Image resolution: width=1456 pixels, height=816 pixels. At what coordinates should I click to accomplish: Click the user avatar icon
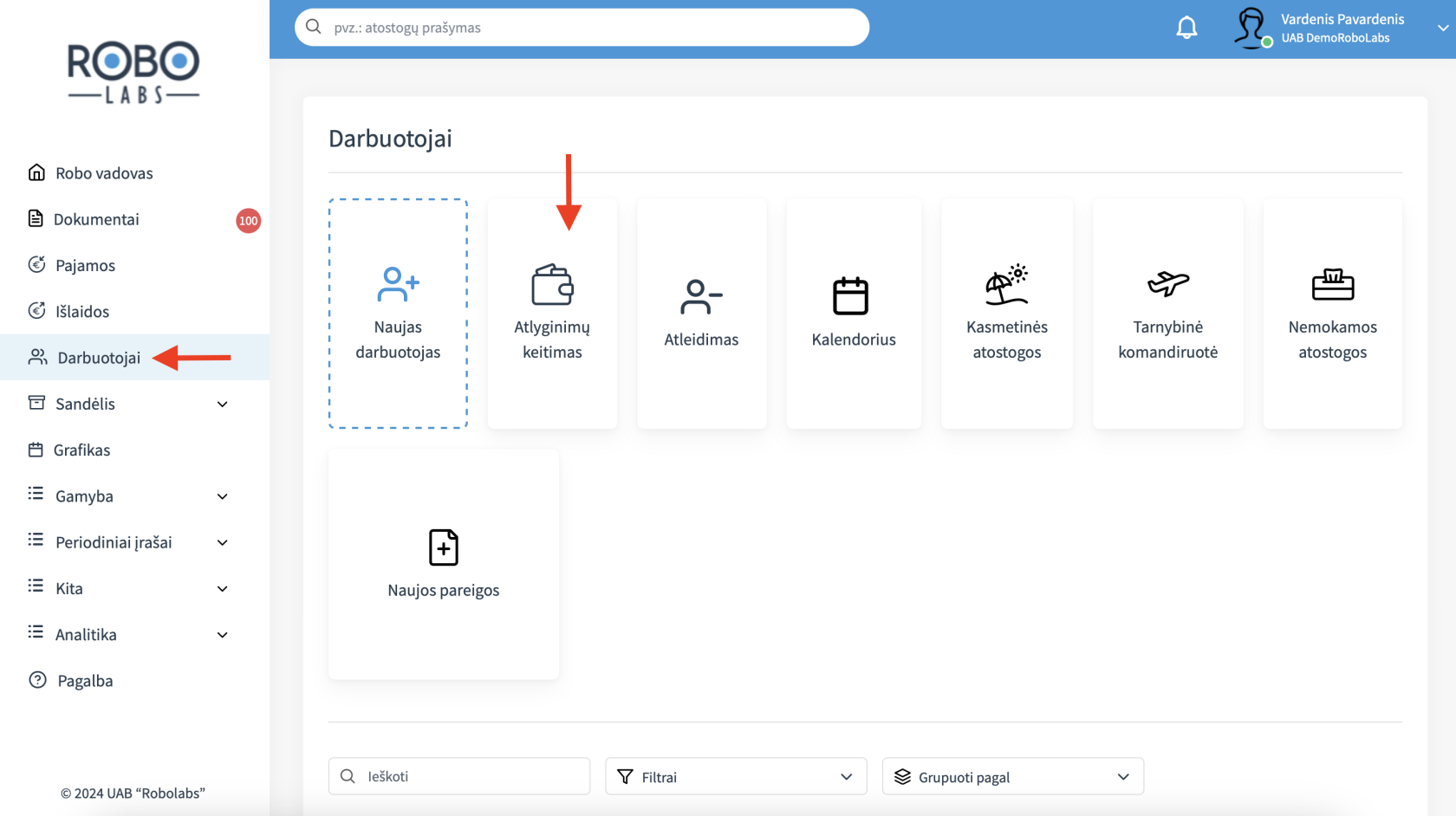click(1251, 28)
